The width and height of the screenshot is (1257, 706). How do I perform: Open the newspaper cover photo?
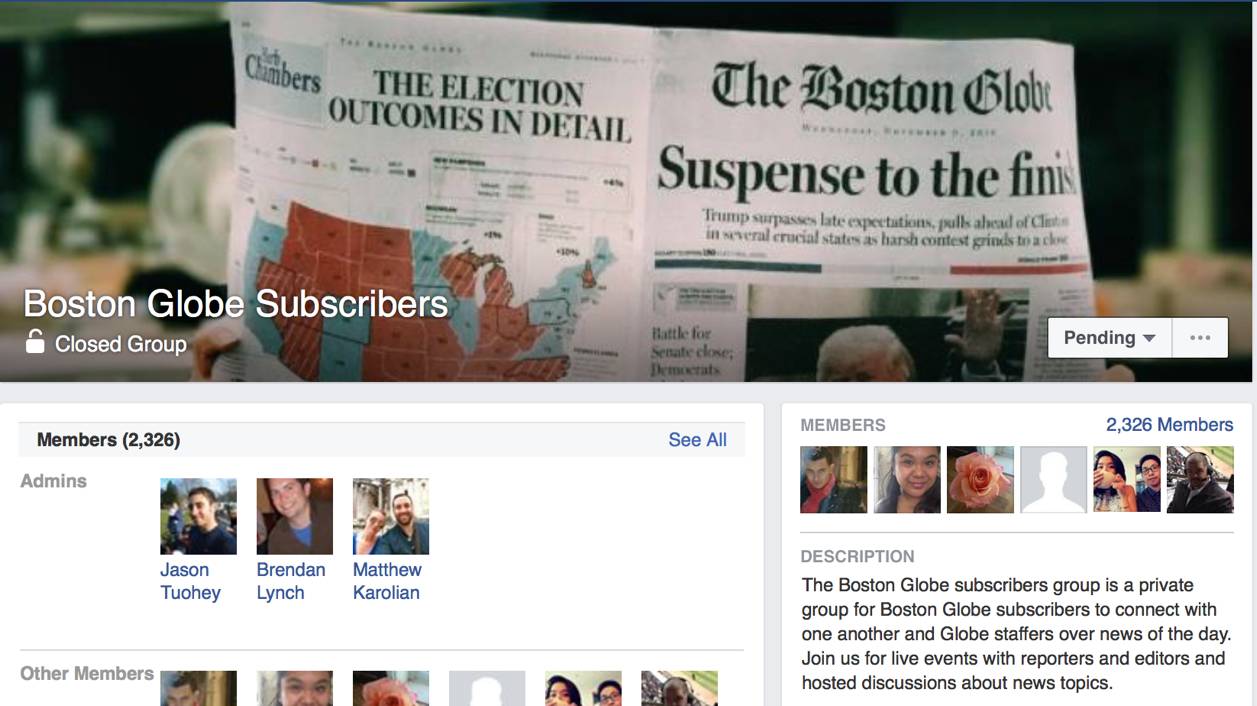pos(628,150)
